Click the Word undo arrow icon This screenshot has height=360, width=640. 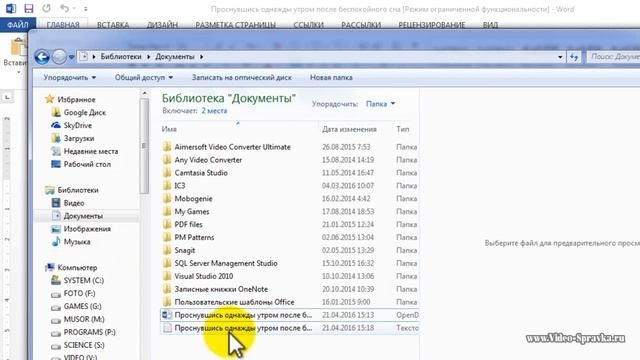64,8
